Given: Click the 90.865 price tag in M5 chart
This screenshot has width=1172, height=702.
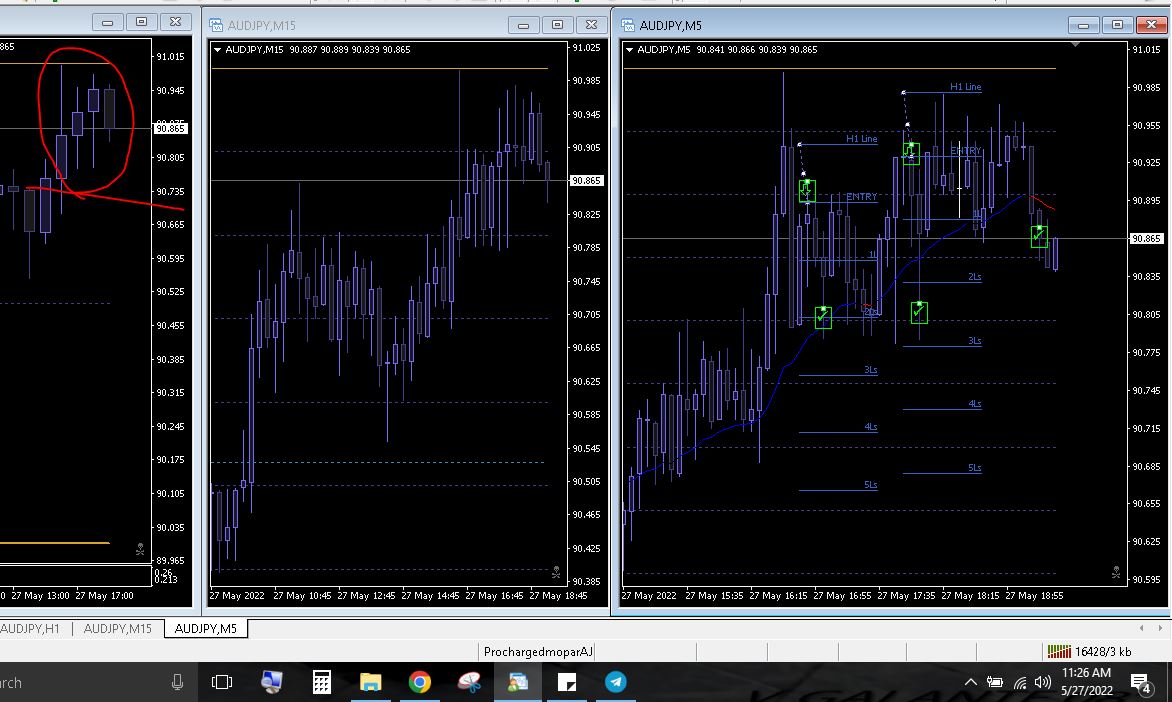Looking at the screenshot, I should point(1146,238).
